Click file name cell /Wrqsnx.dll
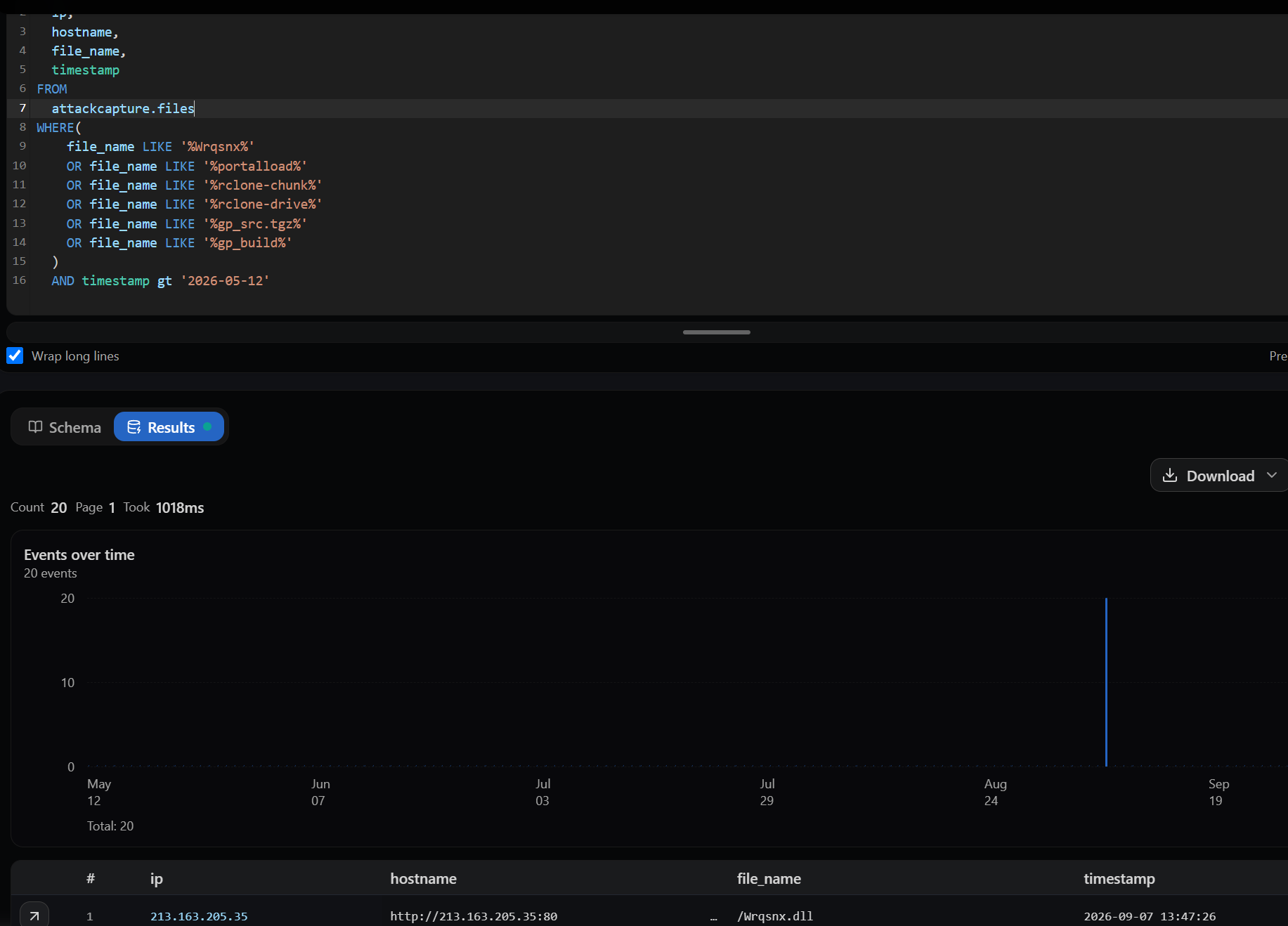 [x=774, y=916]
